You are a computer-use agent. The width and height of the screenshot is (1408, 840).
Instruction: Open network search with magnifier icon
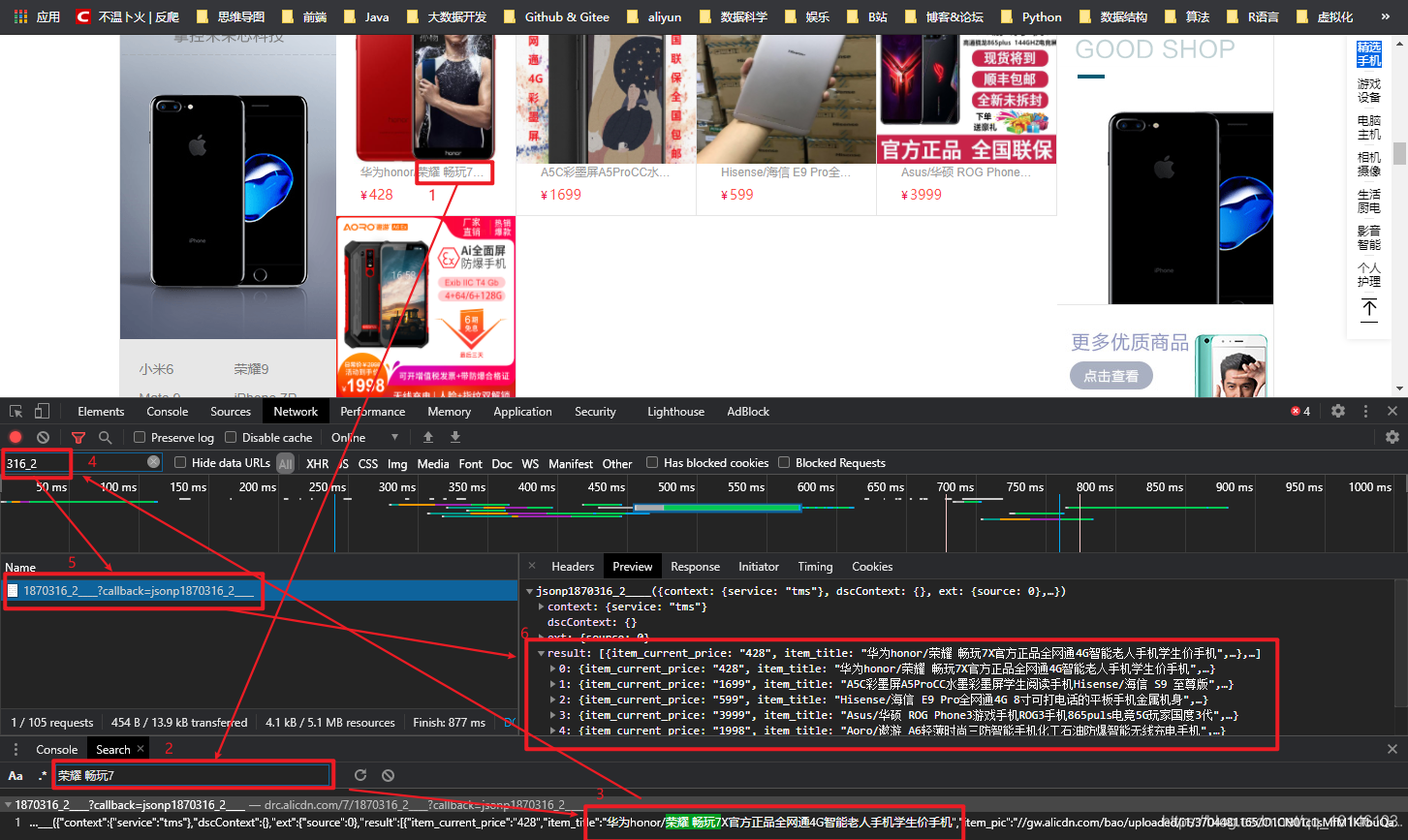(105, 437)
